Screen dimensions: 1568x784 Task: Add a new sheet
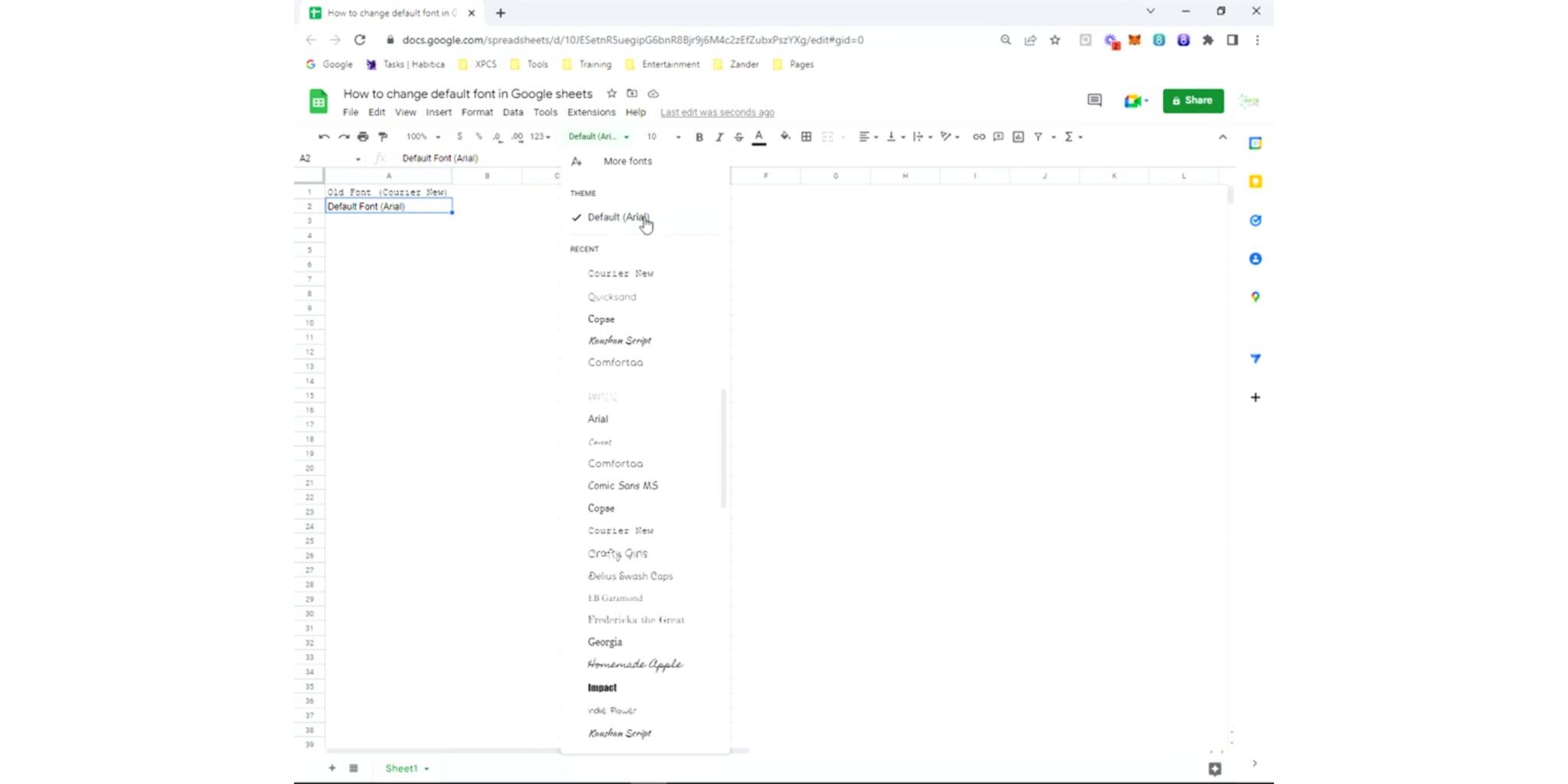pyautogui.click(x=332, y=768)
